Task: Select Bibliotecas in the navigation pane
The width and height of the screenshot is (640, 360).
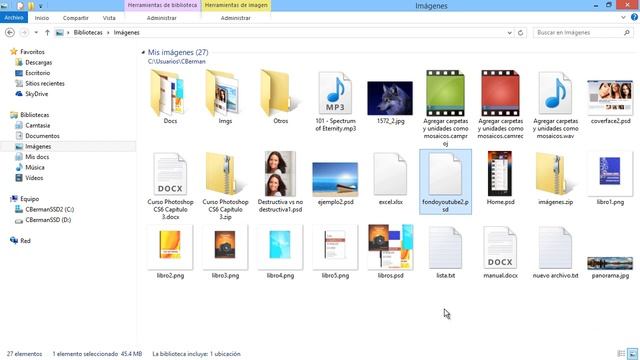Action: (35, 115)
